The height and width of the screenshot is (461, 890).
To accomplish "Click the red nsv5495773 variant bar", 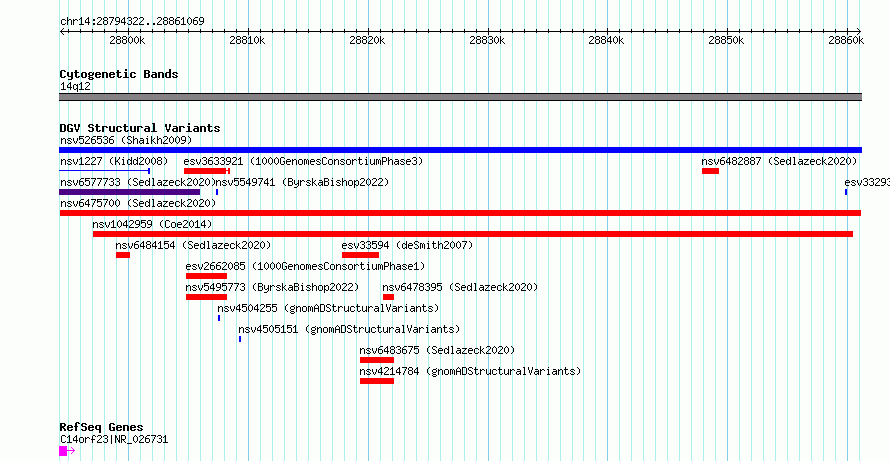I will 207,297.
